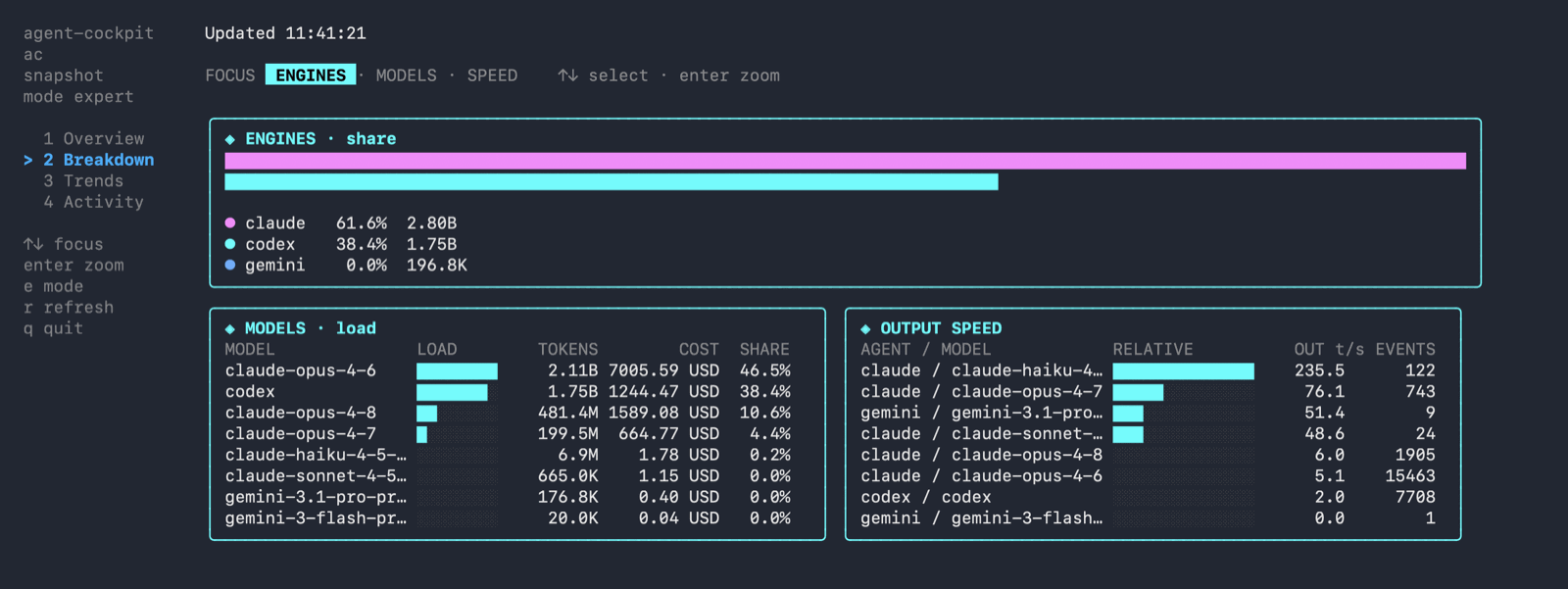Image resolution: width=1568 pixels, height=589 pixels.
Task: Click the 15463 events value
Action: (x=1410, y=476)
